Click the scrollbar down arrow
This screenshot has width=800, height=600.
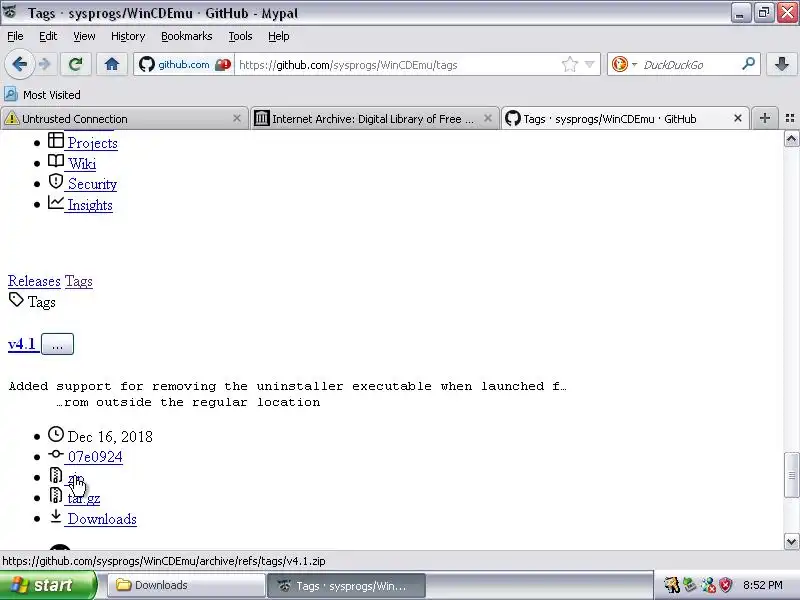(791, 541)
